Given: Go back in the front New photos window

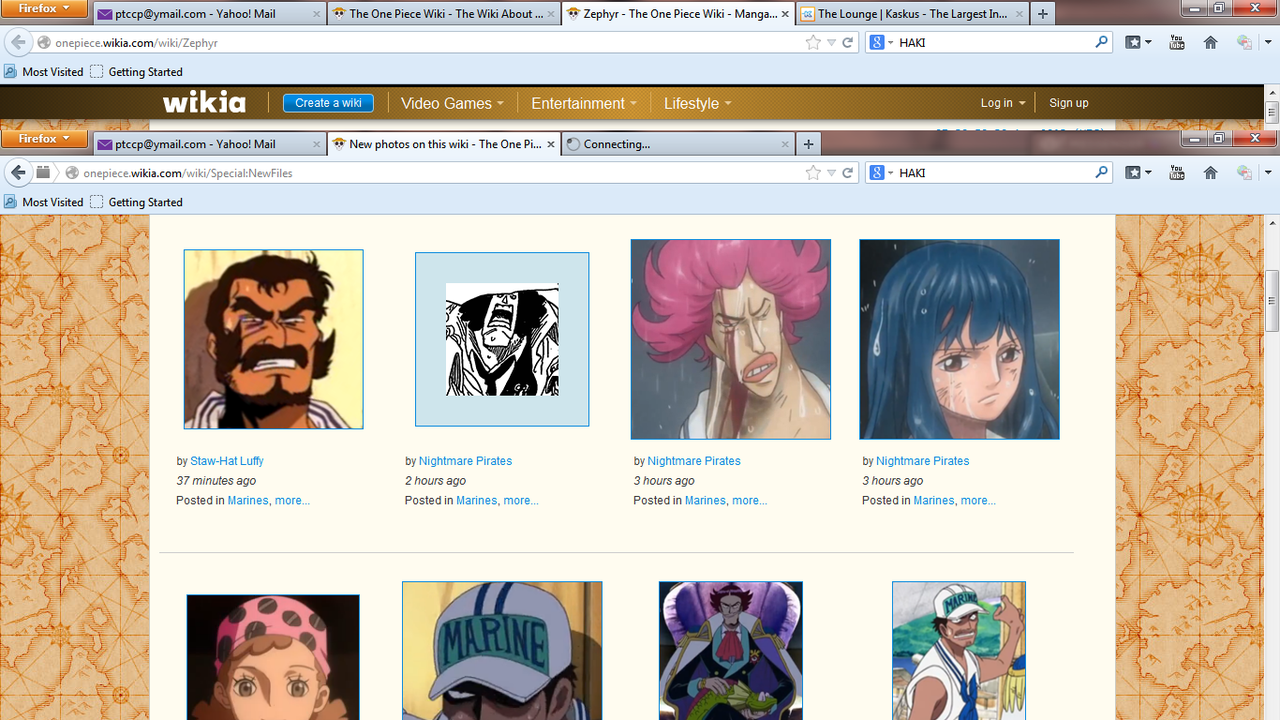Looking at the screenshot, I should (18, 173).
